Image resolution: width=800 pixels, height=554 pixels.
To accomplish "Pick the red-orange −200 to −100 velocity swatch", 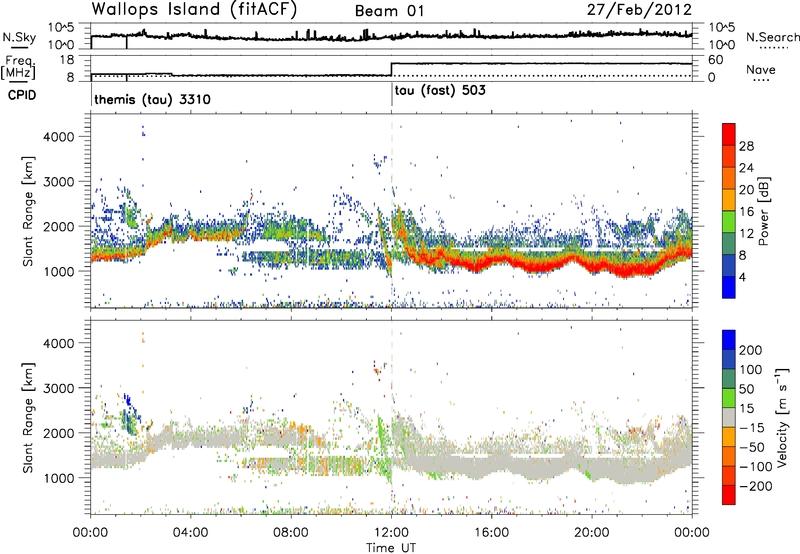I will click(x=729, y=476).
